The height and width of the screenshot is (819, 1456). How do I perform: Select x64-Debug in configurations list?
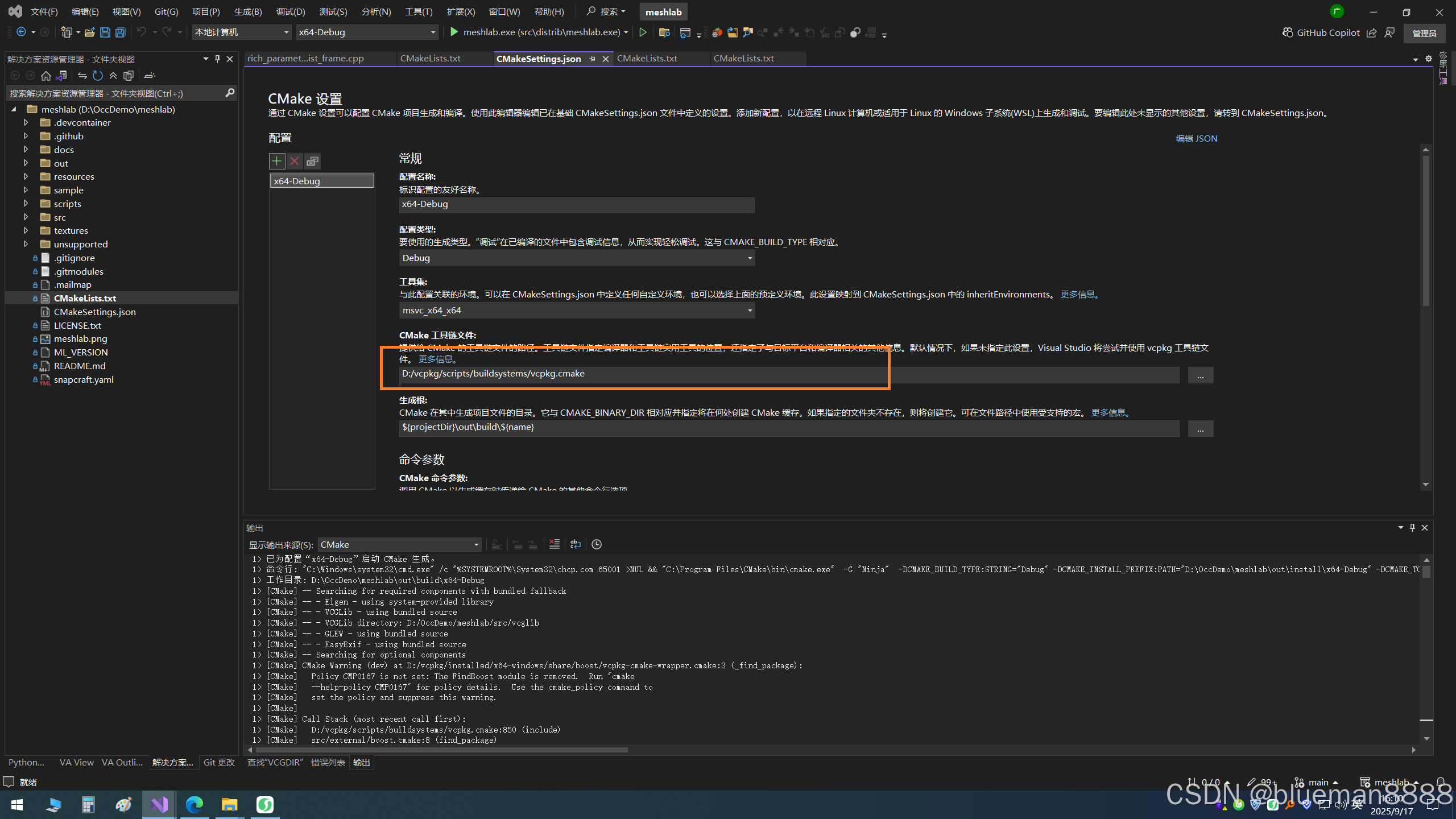[x=322, y=181]
